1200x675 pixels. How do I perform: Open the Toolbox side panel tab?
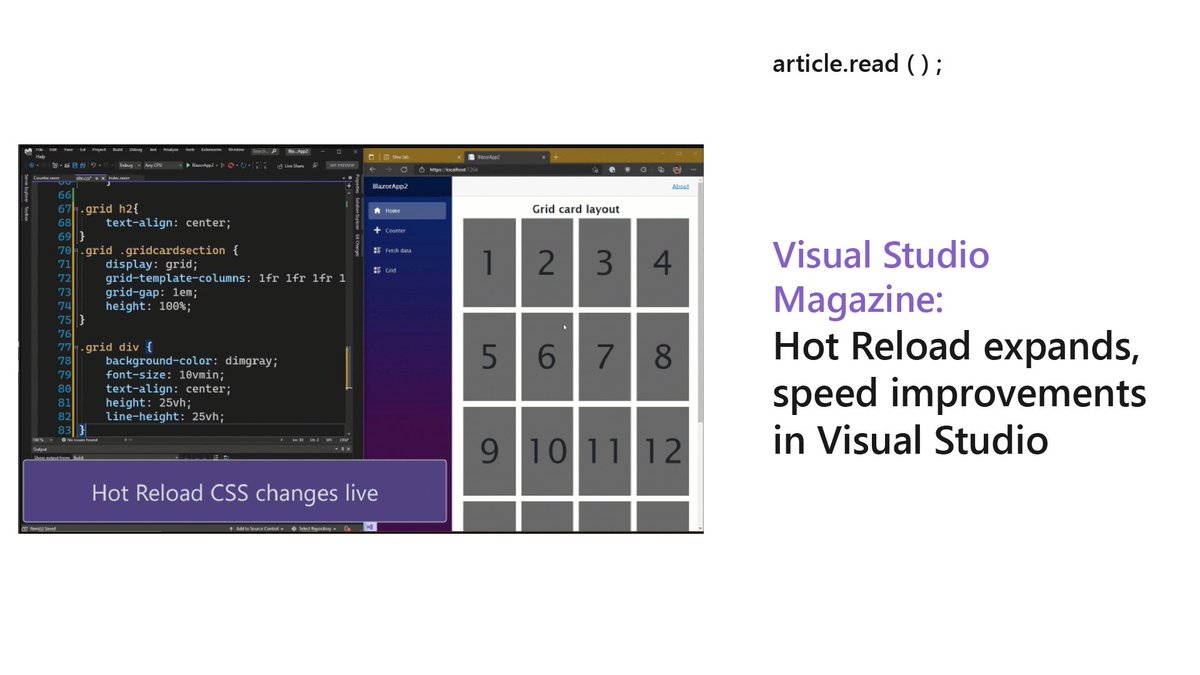[27, 213]
